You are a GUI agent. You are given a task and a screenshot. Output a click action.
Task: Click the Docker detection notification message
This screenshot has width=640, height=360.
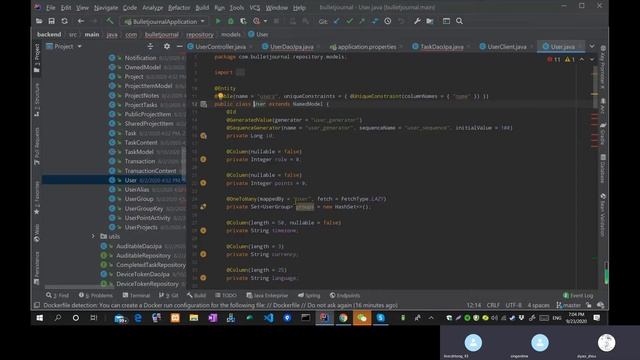(x=220, y=305)
